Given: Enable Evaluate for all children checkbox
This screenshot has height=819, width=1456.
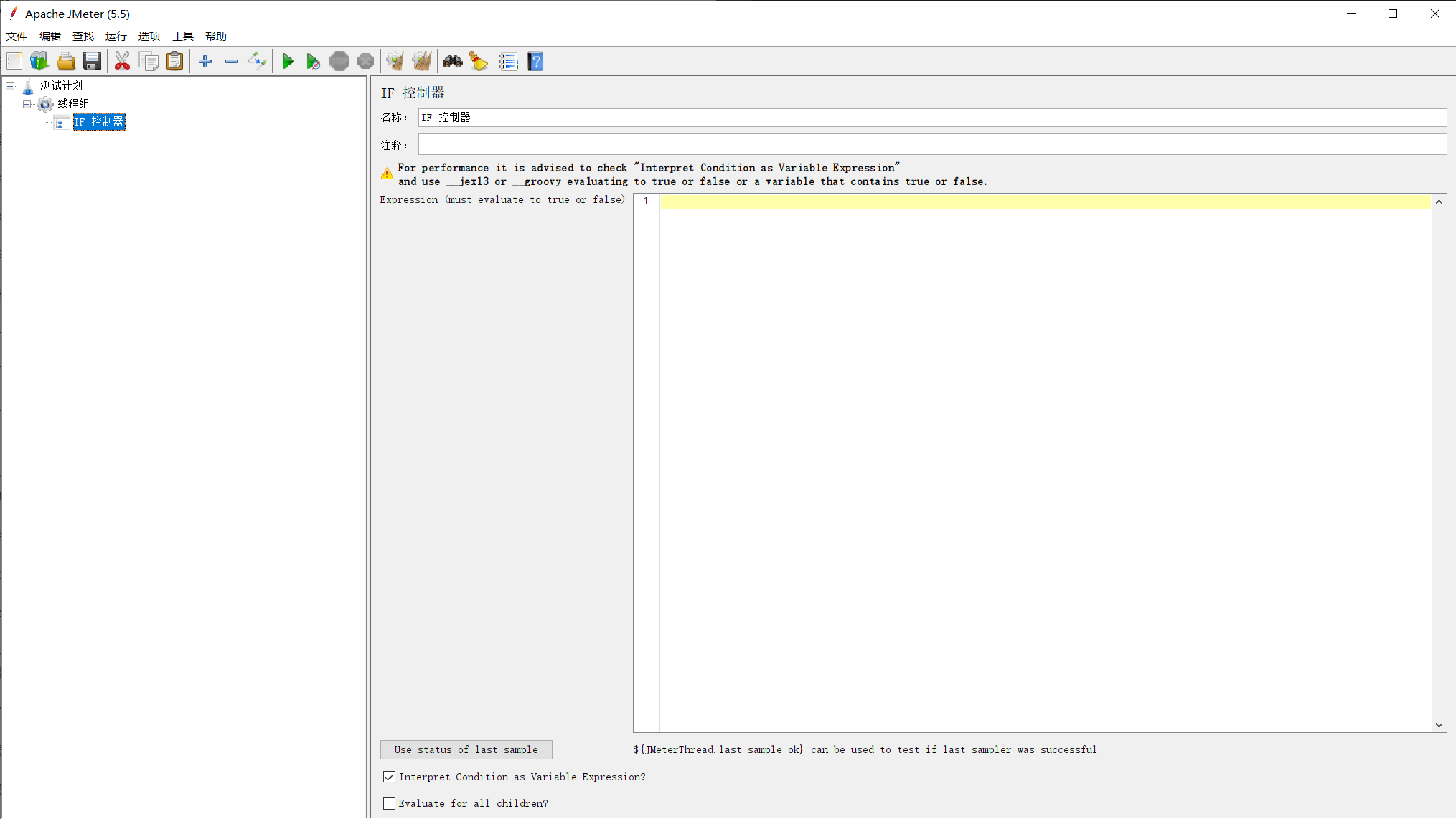Looking at the screenshot, I should 389,803.
